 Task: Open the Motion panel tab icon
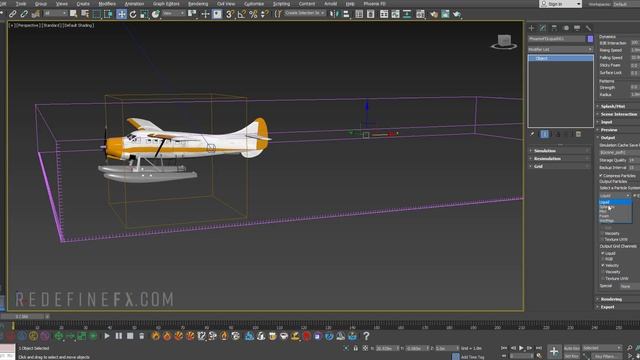(x=566, y=28)
